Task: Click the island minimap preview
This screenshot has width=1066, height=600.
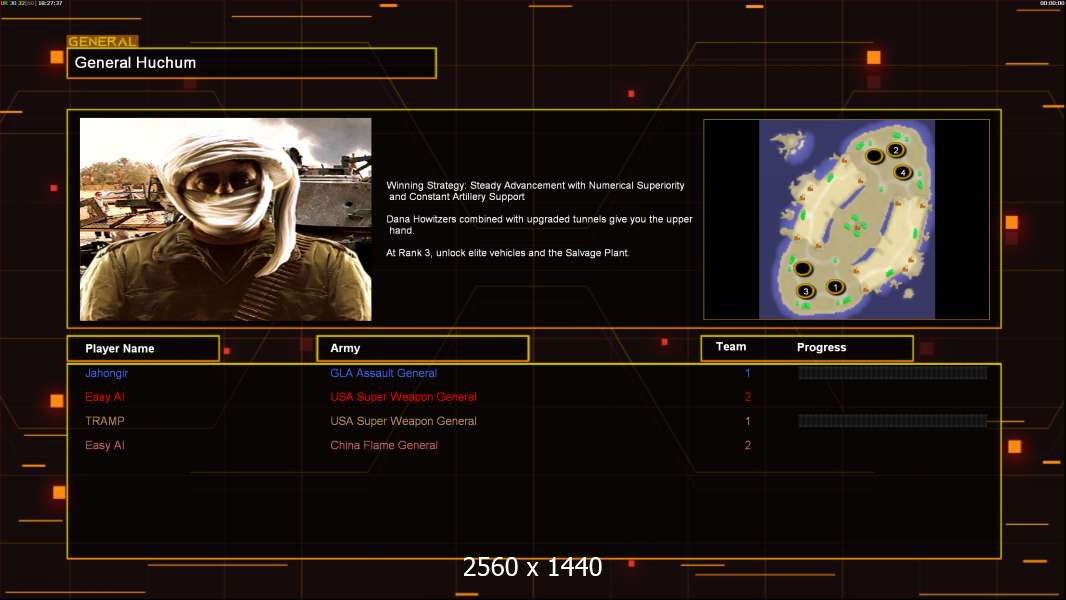Action: pos(846,219)
